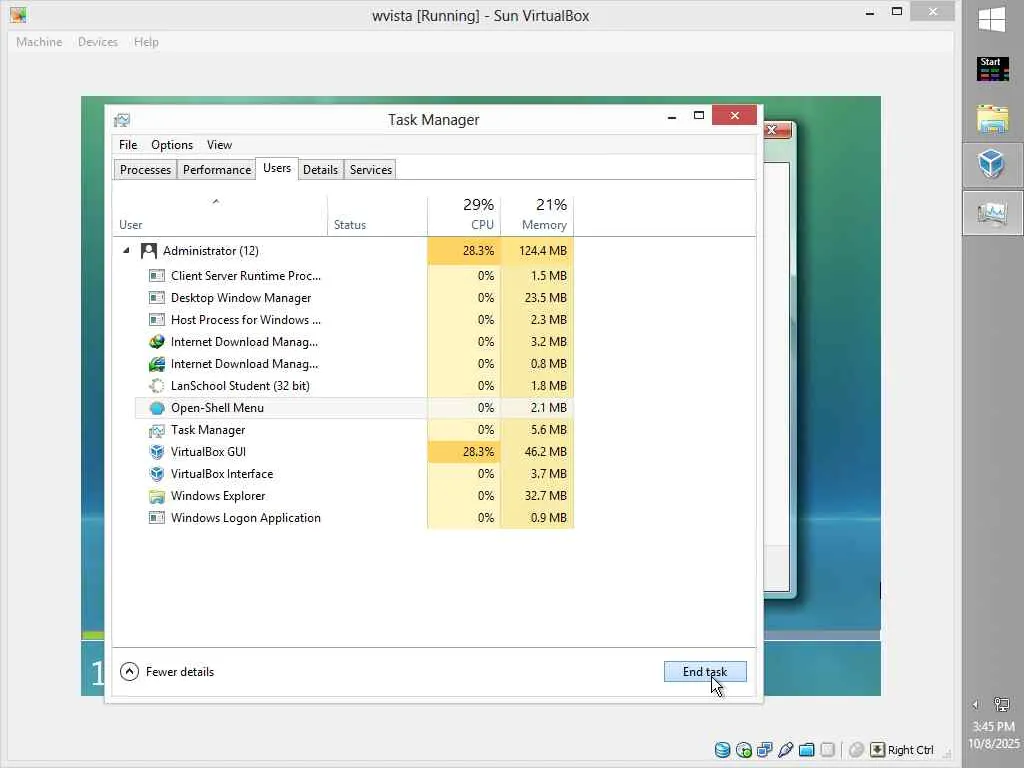Click the End task button

[705, 672]
